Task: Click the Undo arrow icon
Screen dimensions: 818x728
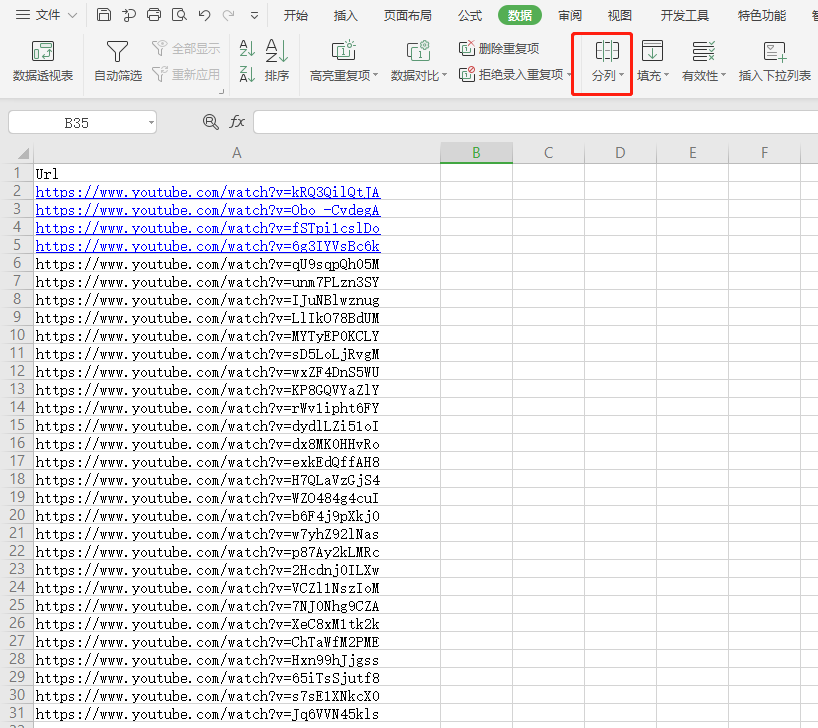Action: 204,15
